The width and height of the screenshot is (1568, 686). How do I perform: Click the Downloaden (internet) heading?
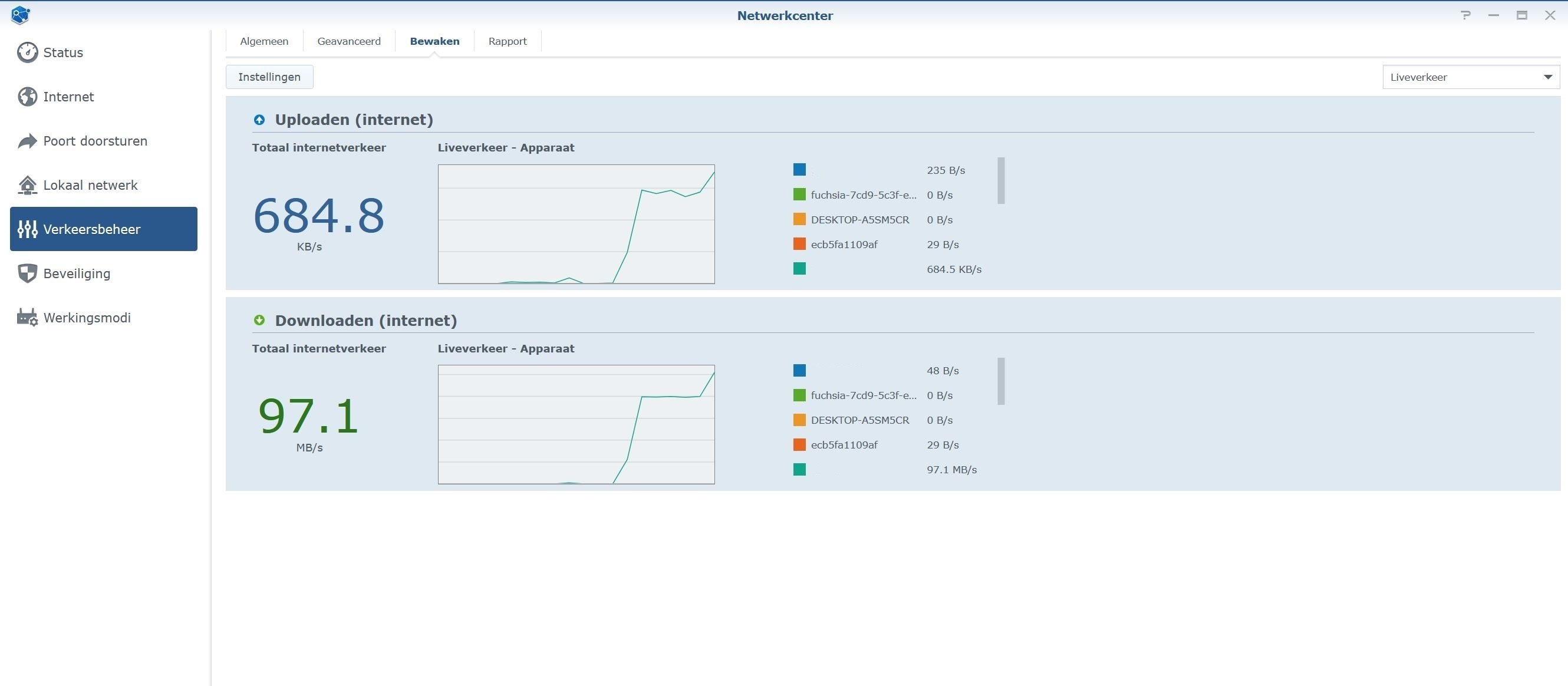pyautogui.click(x=366, y=321)
